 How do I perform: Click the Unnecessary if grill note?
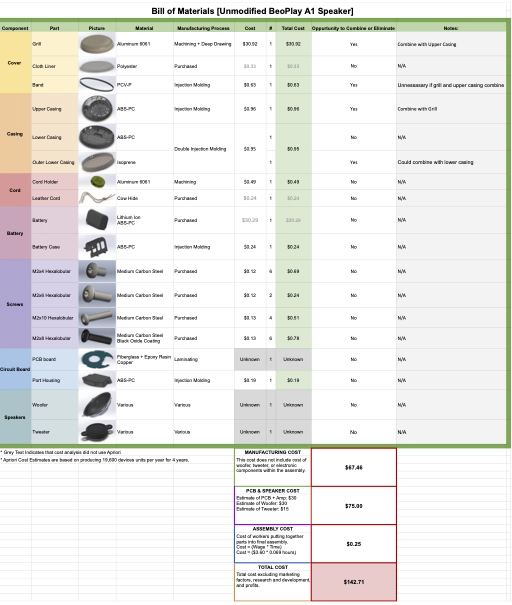pyautogui.click(x=451, y=85)
